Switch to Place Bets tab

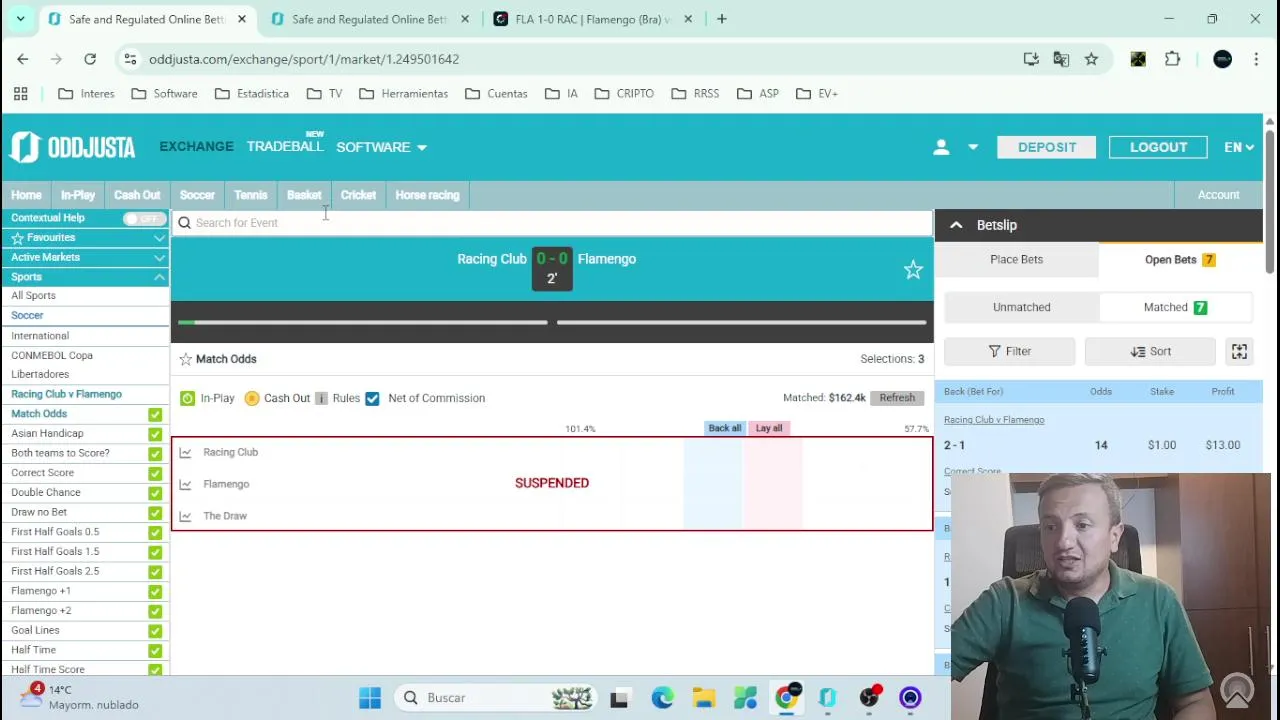point(1016,259)
